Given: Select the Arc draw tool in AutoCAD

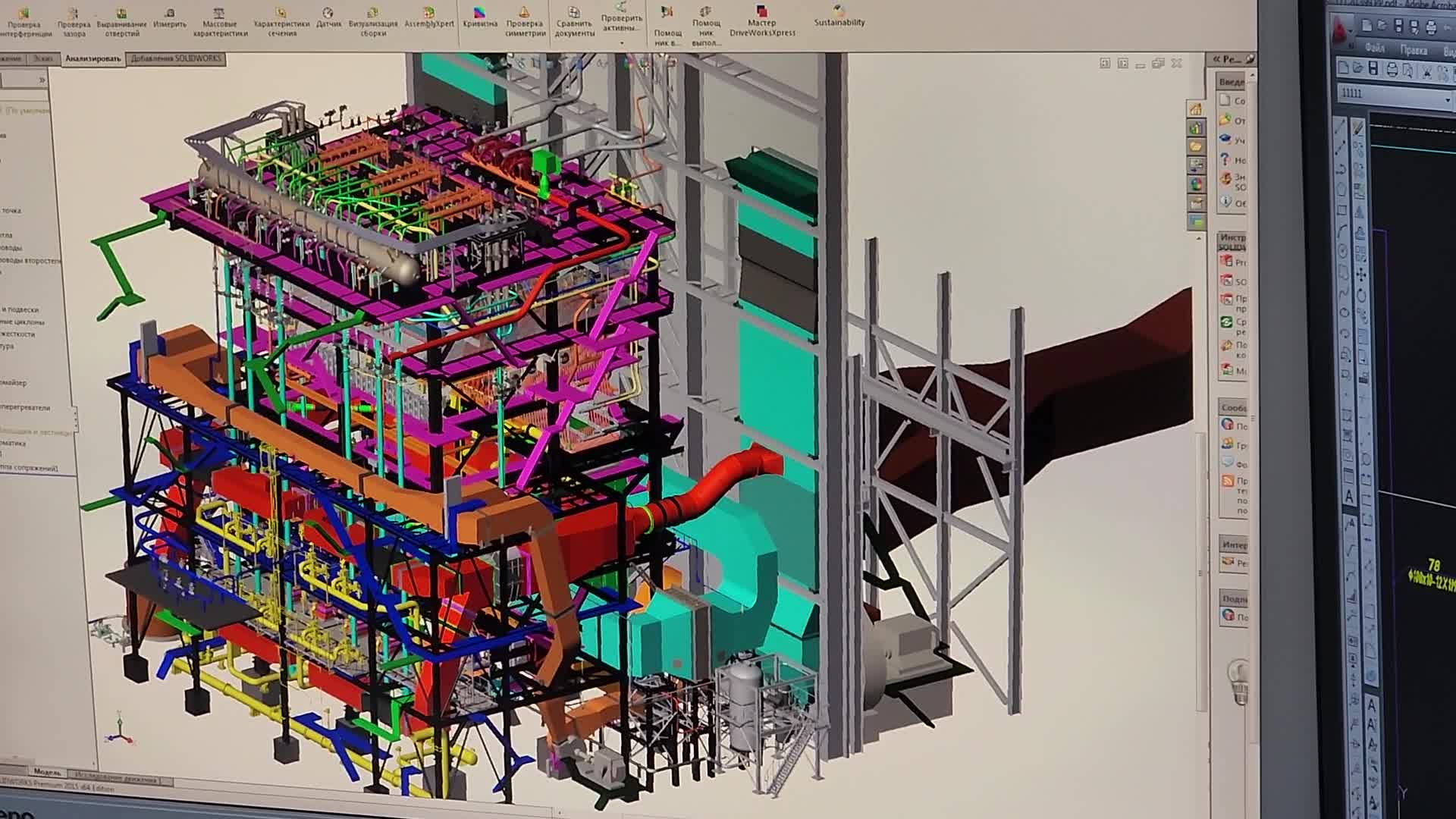Looking at the screenshot, I should 1341,231.
